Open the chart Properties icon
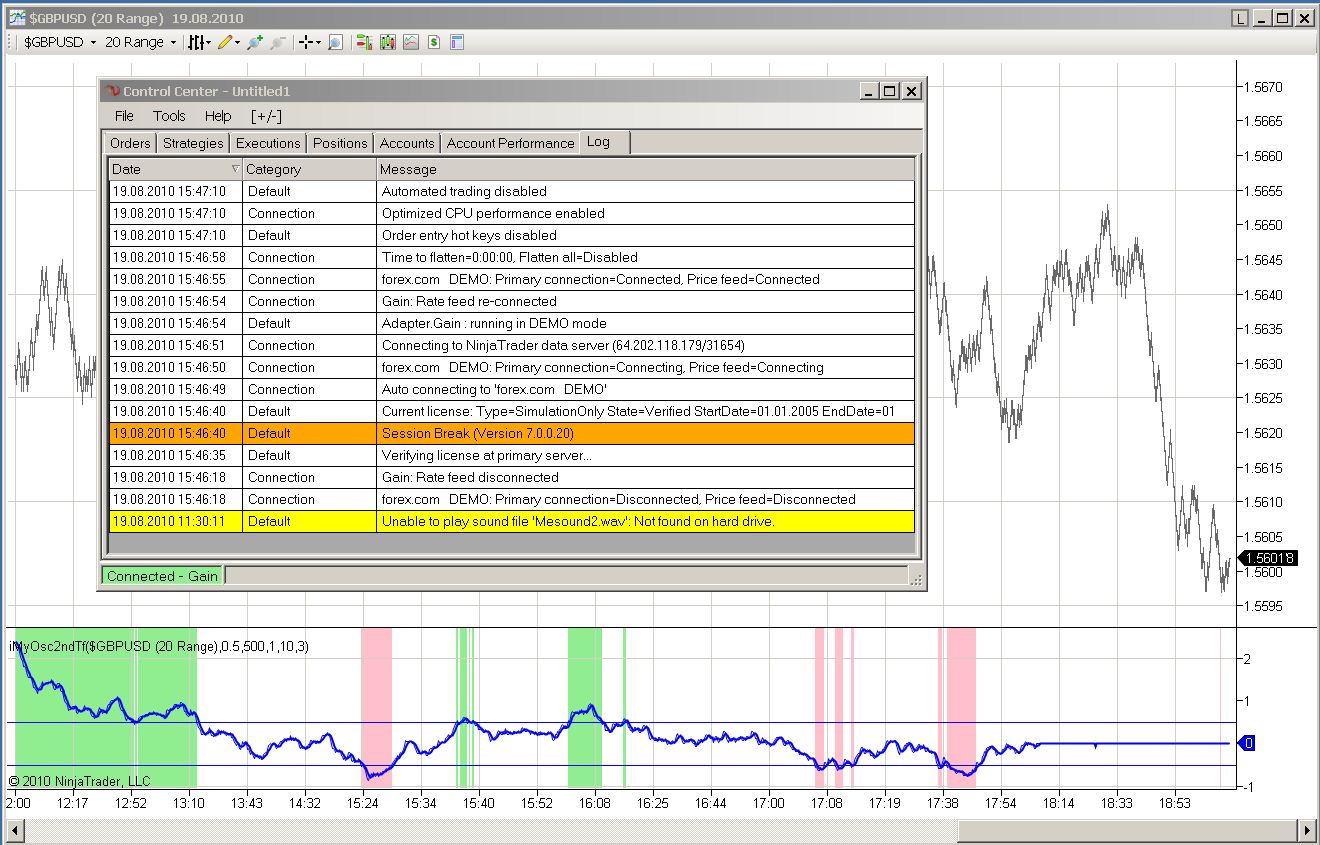 click(x=457, y=42)
